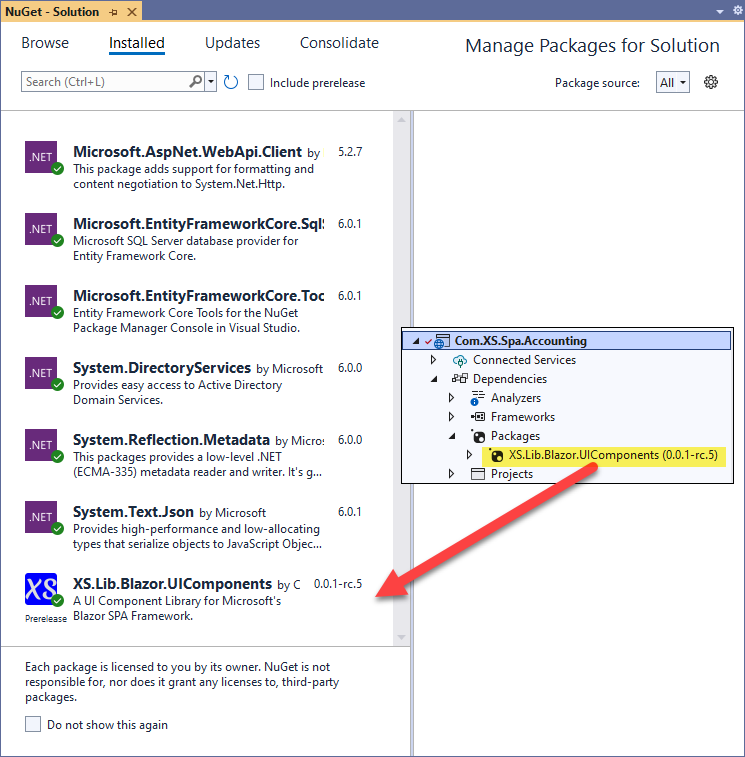
Task: Click version 5.2.7 of WebApi.Client
Action: coord(350,152)
